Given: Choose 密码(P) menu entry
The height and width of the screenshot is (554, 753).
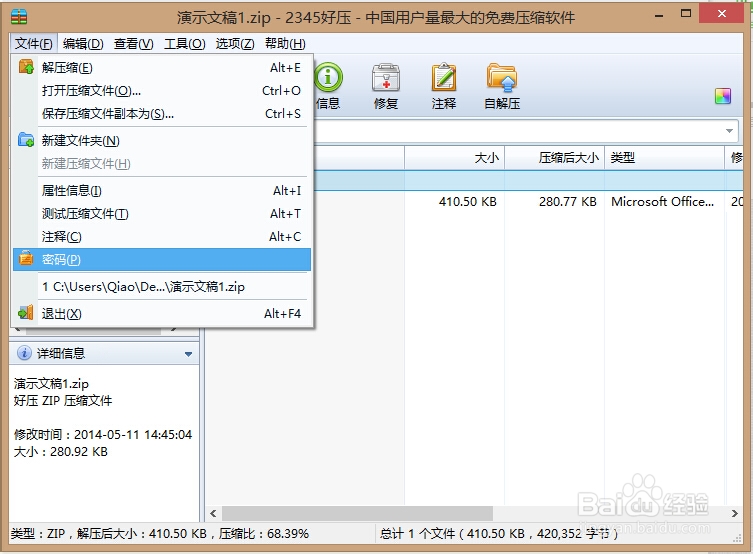Looking at the screenshot, I should tap(162, 260).
